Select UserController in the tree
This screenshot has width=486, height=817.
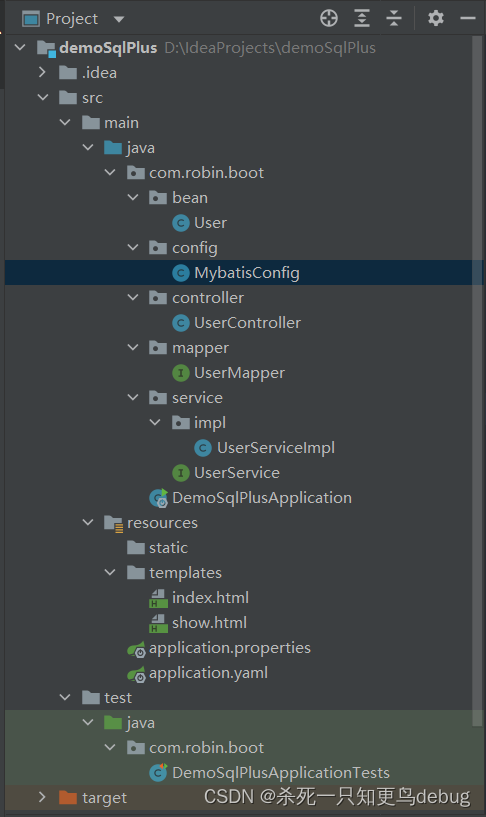[247, 323]
